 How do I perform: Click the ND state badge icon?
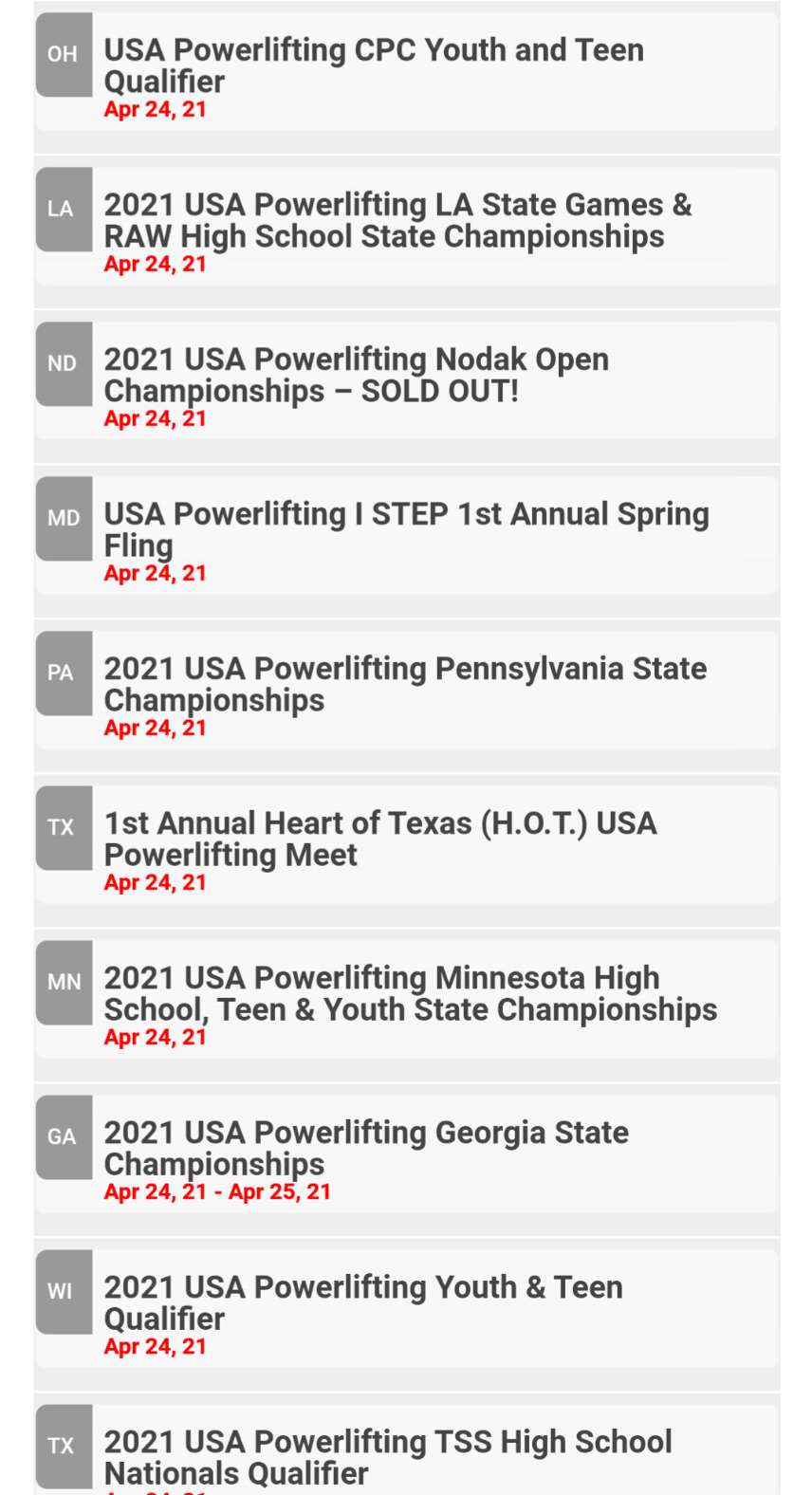(x=64, y=363)
